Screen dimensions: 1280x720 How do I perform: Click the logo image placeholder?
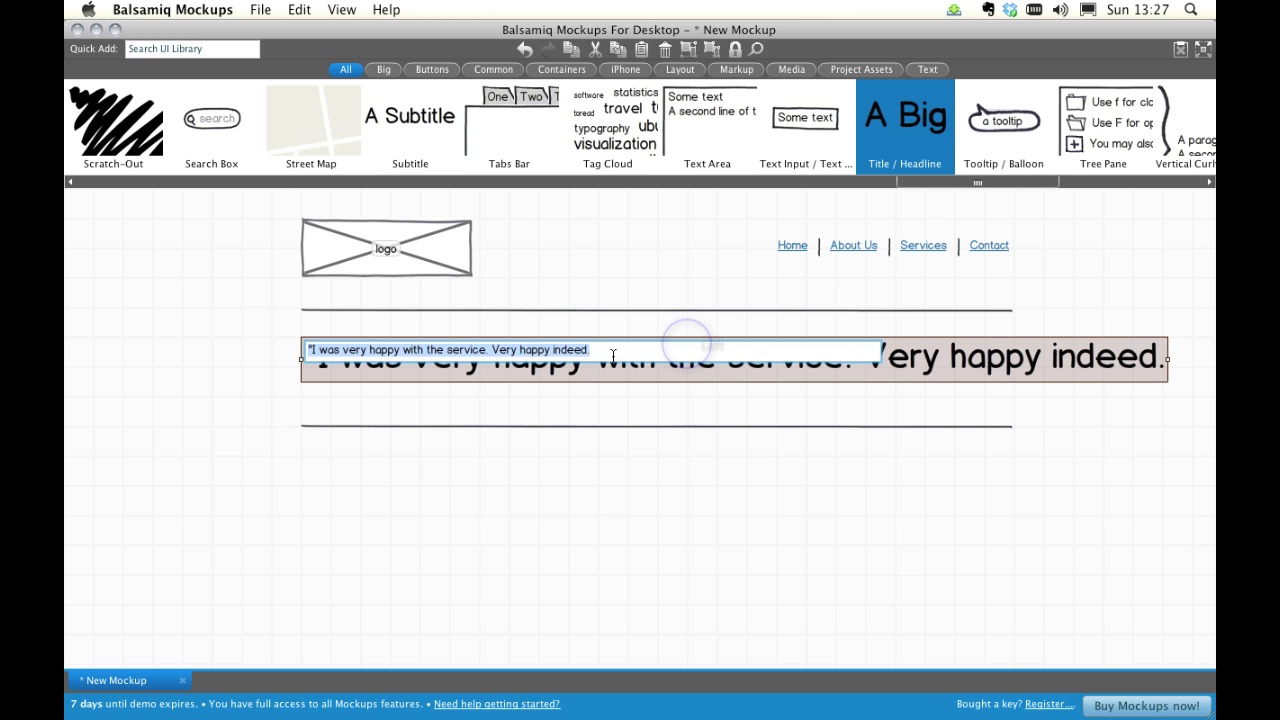(x=386, y=248)
